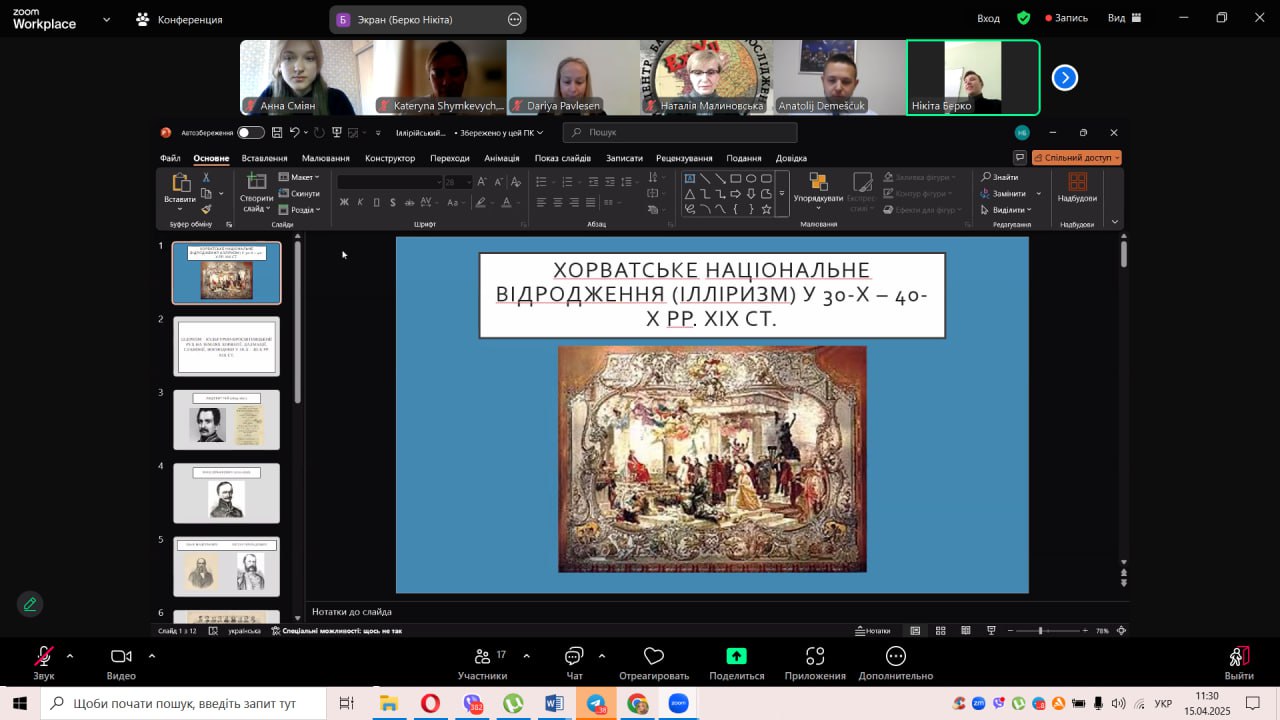Click accessibility check status (Спеціальні можливості)
Image resolution: width=1280 pixels, height=720 pixels.
(x=337, y=631)
